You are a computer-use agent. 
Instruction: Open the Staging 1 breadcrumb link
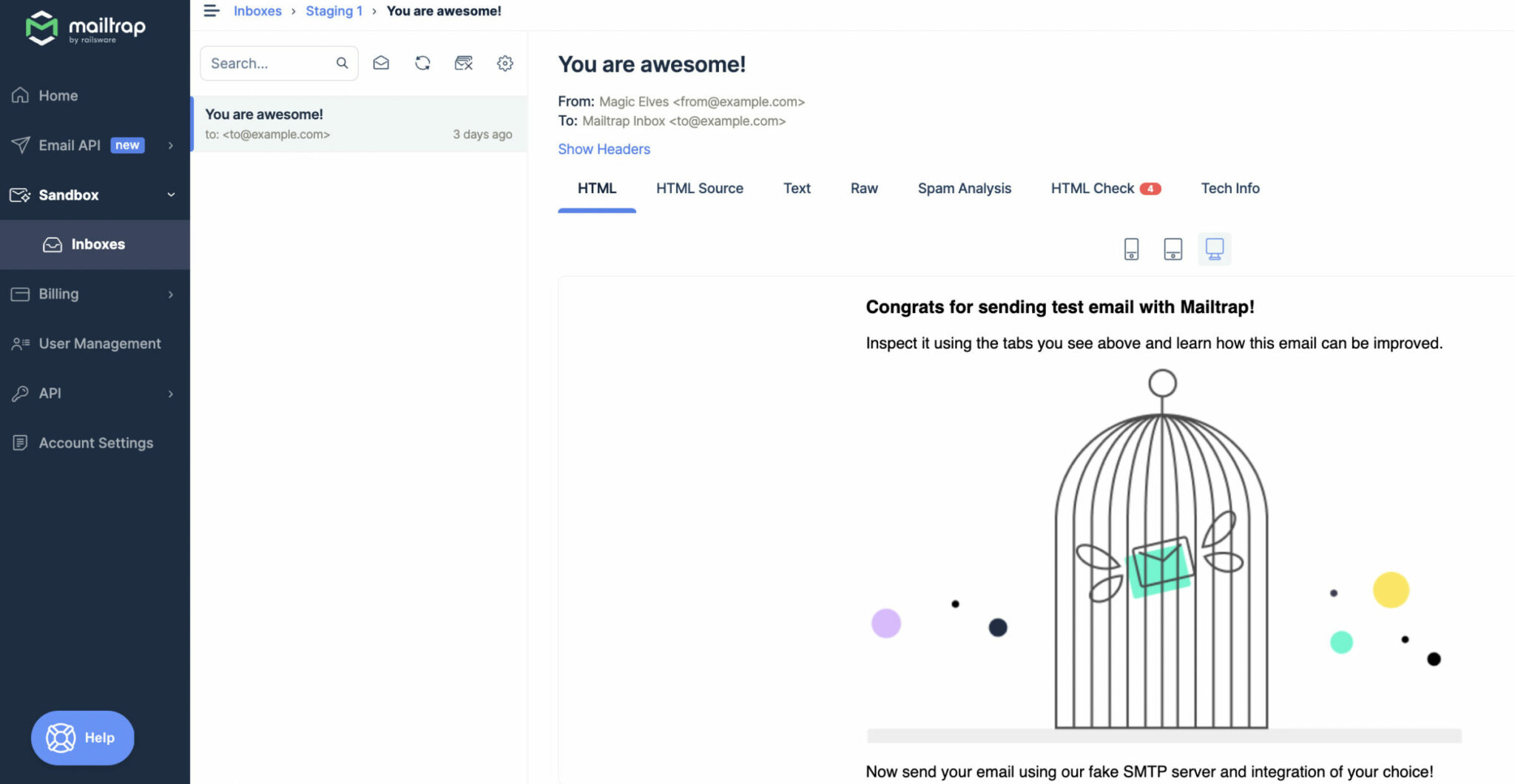click(x=334, y=10)
